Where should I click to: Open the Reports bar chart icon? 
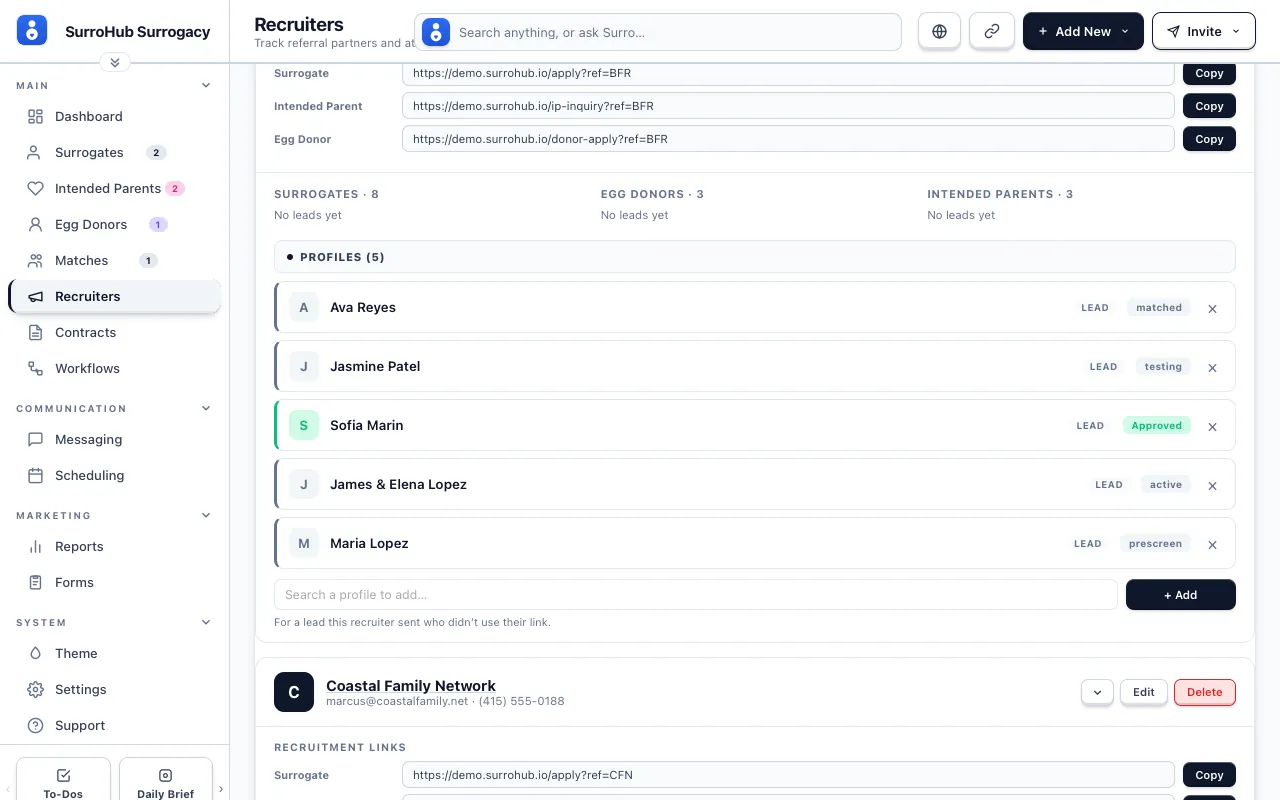point(35,547)
